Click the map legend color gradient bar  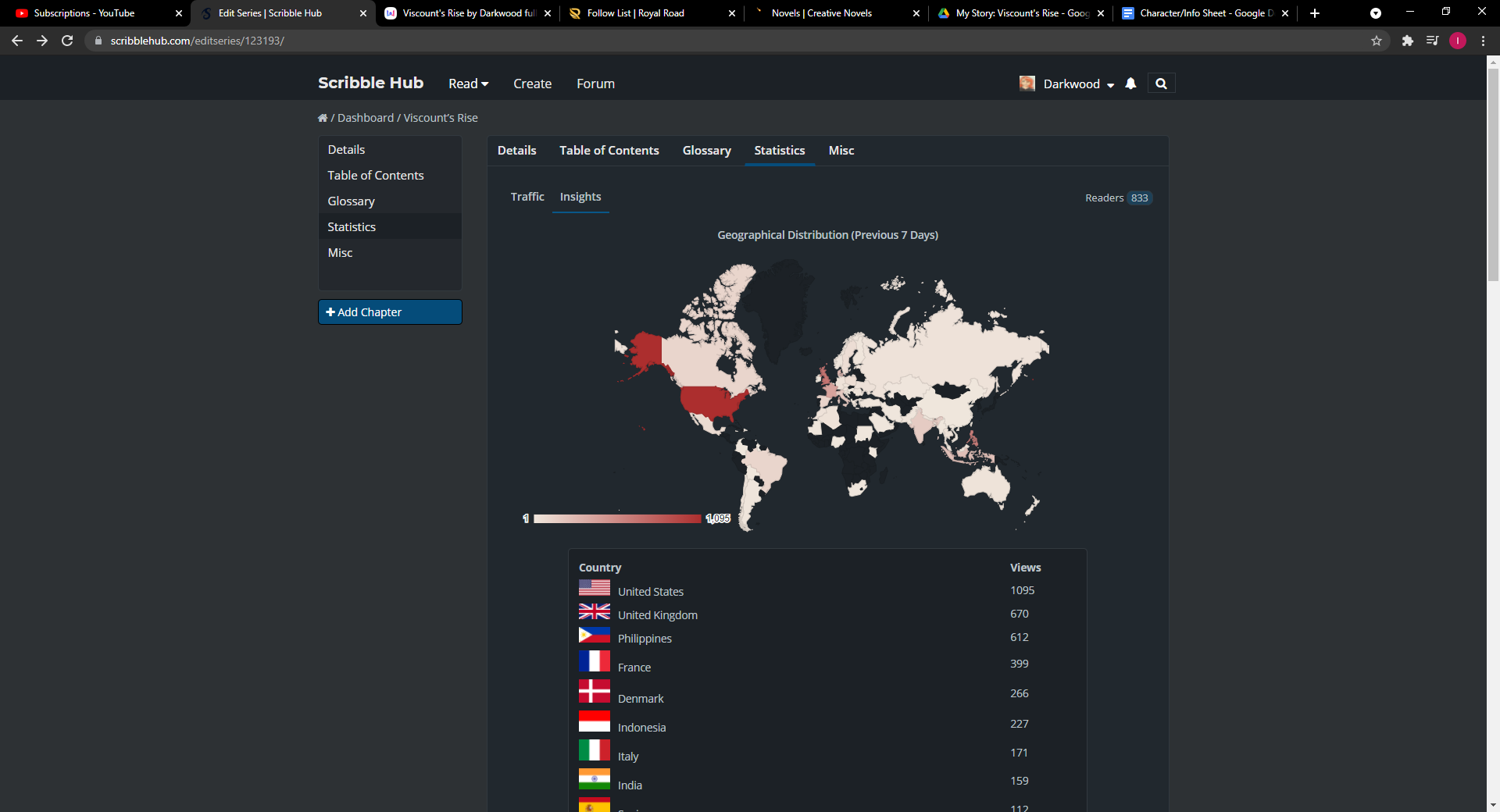[x=617, y=518]
